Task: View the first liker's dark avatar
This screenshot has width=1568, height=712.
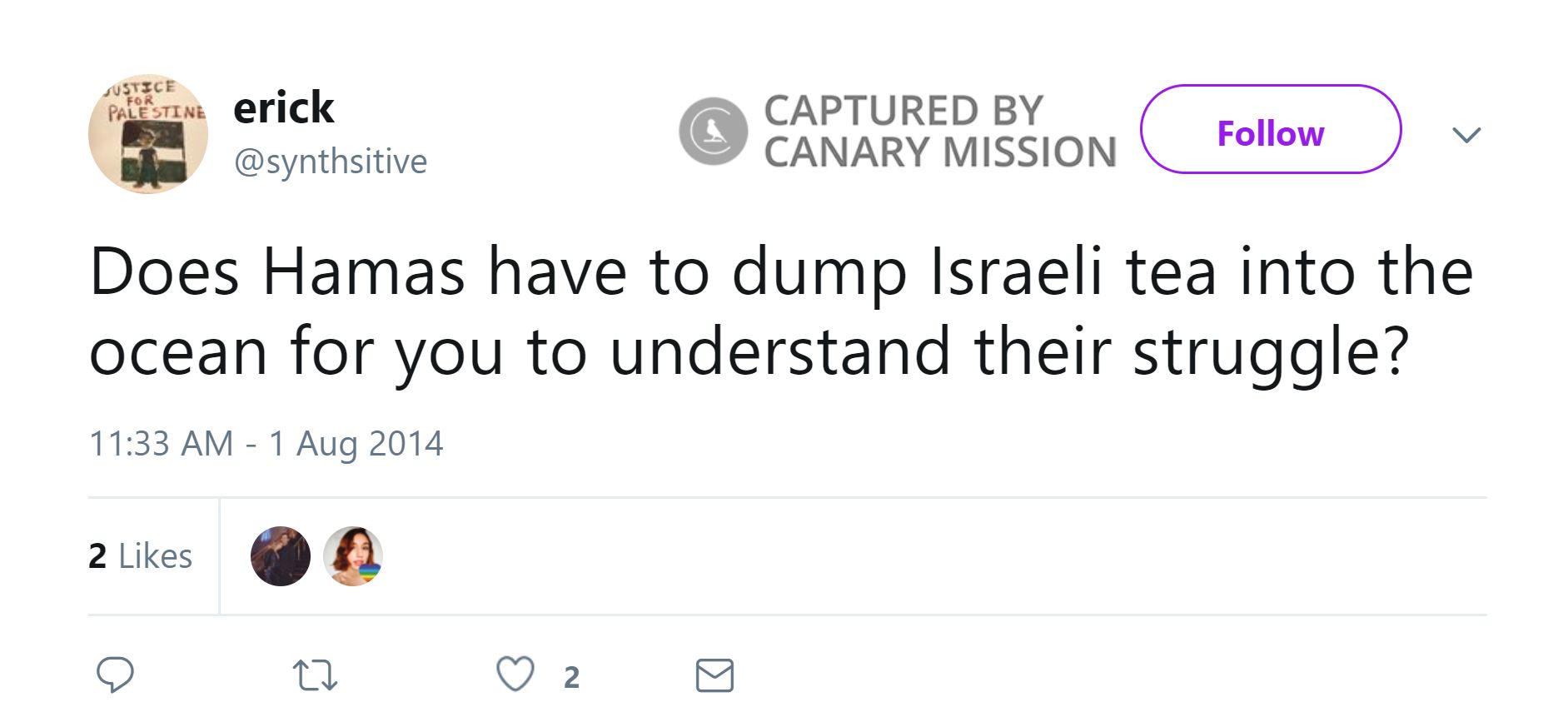Action: 281,556
